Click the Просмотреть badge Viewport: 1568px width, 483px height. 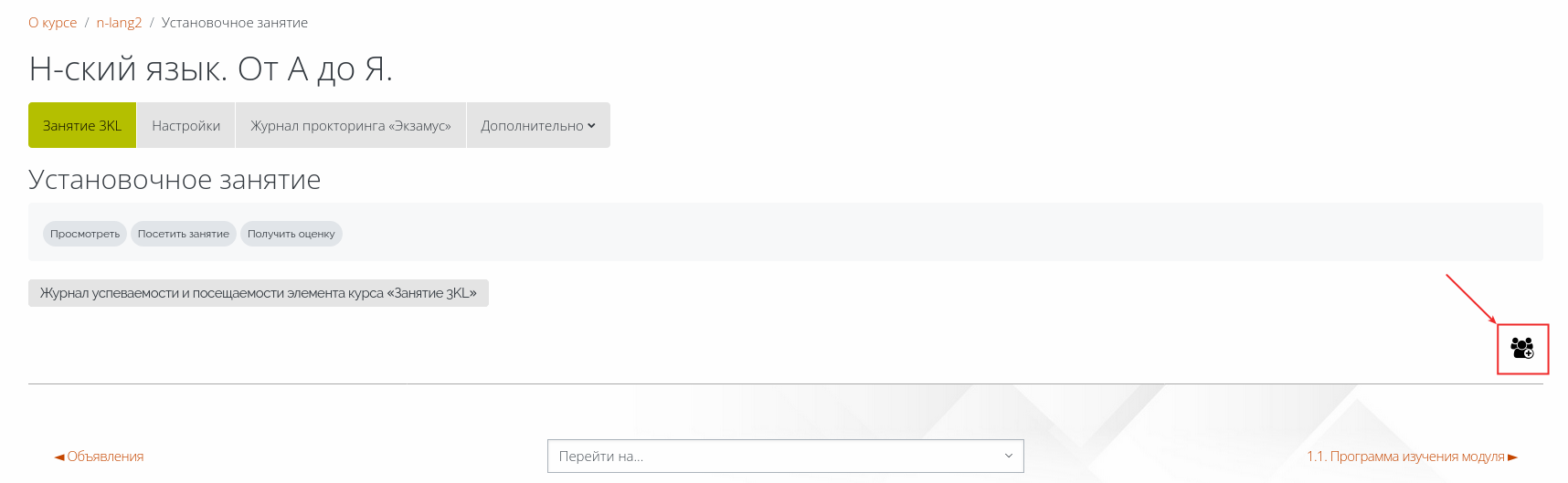[x=85, y=234]
